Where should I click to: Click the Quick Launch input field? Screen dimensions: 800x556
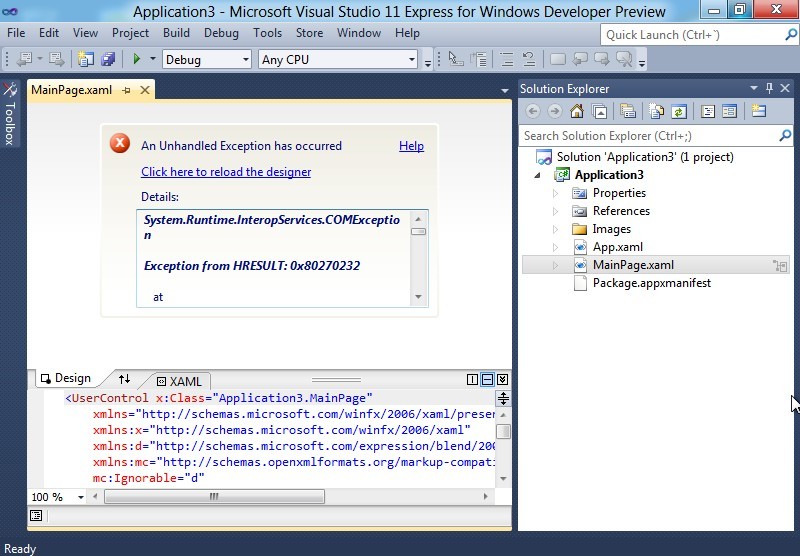[x=693, y=35]
